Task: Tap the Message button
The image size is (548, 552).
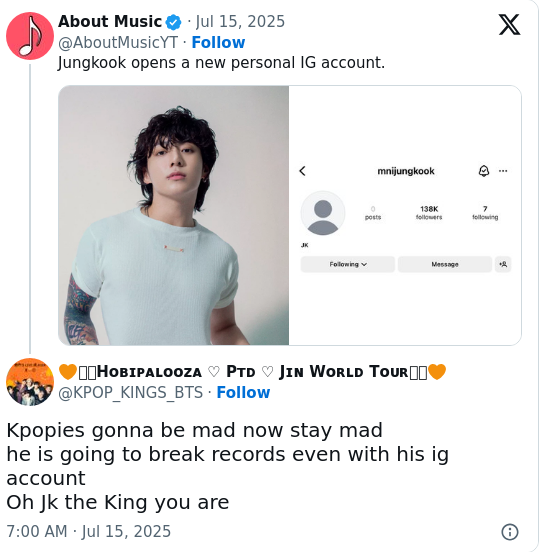Action: tap(445, 264)
